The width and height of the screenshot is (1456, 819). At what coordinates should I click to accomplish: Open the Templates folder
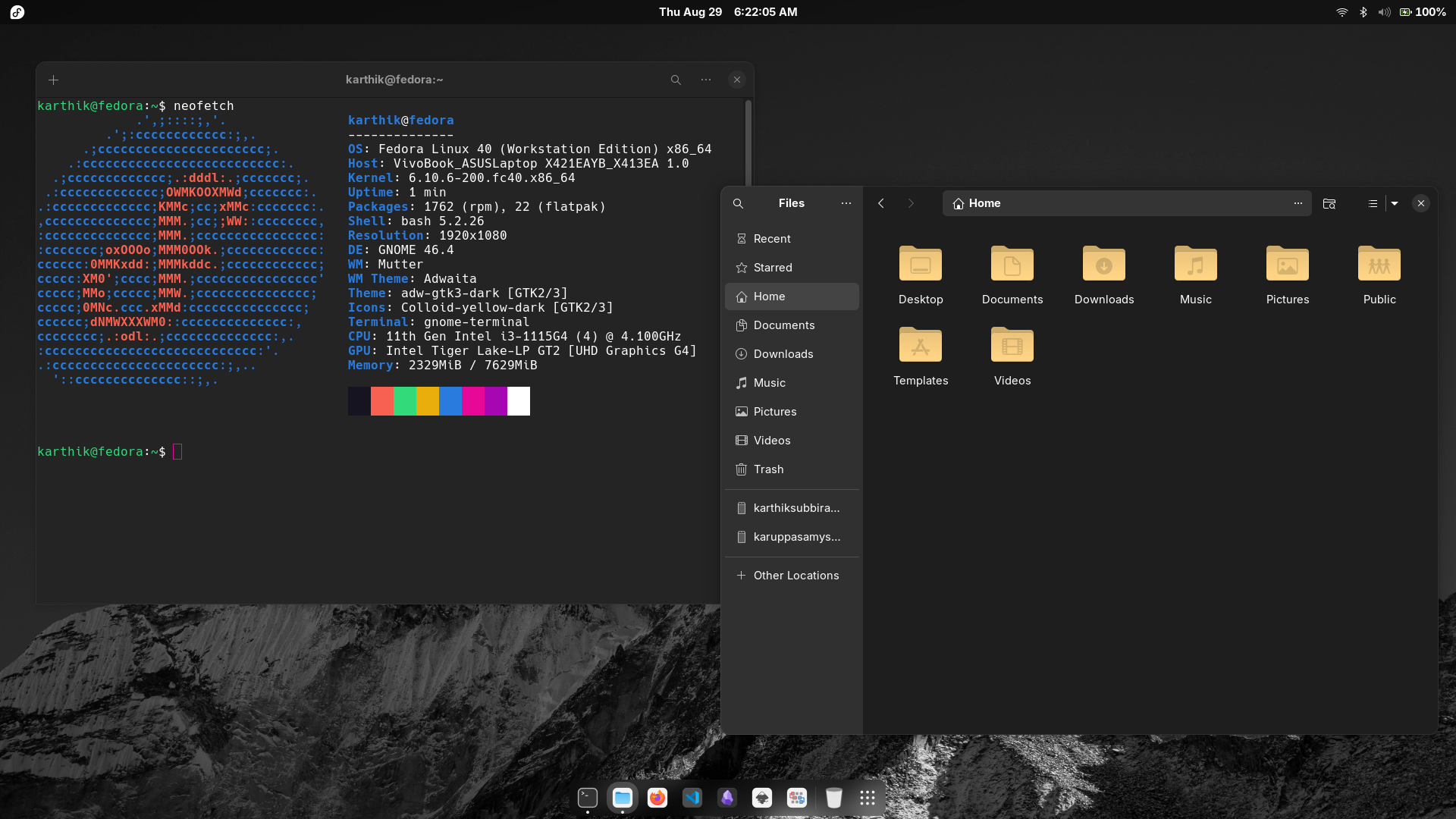921,356
